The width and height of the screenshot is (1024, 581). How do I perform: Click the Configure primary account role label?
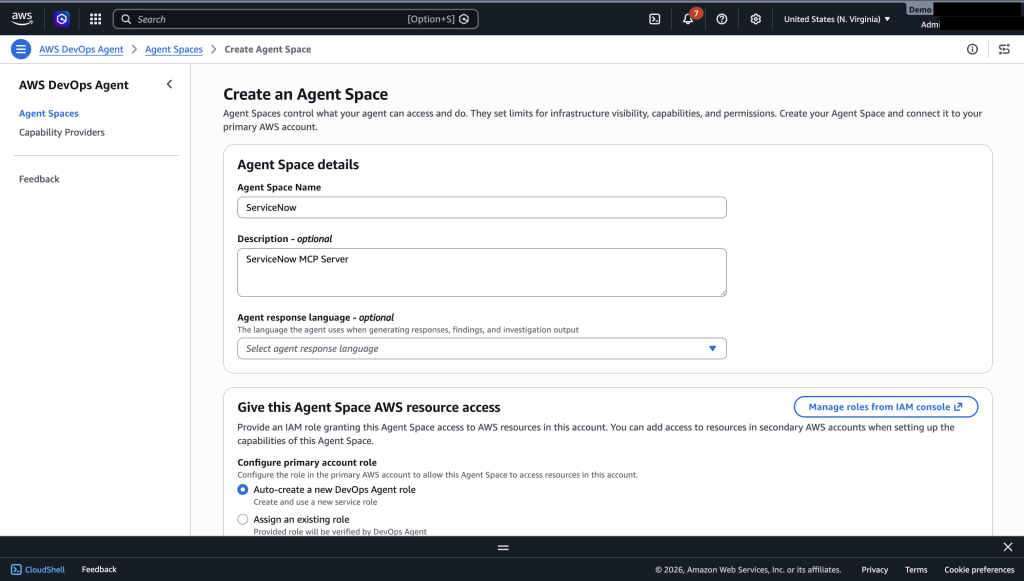point(307,462)
